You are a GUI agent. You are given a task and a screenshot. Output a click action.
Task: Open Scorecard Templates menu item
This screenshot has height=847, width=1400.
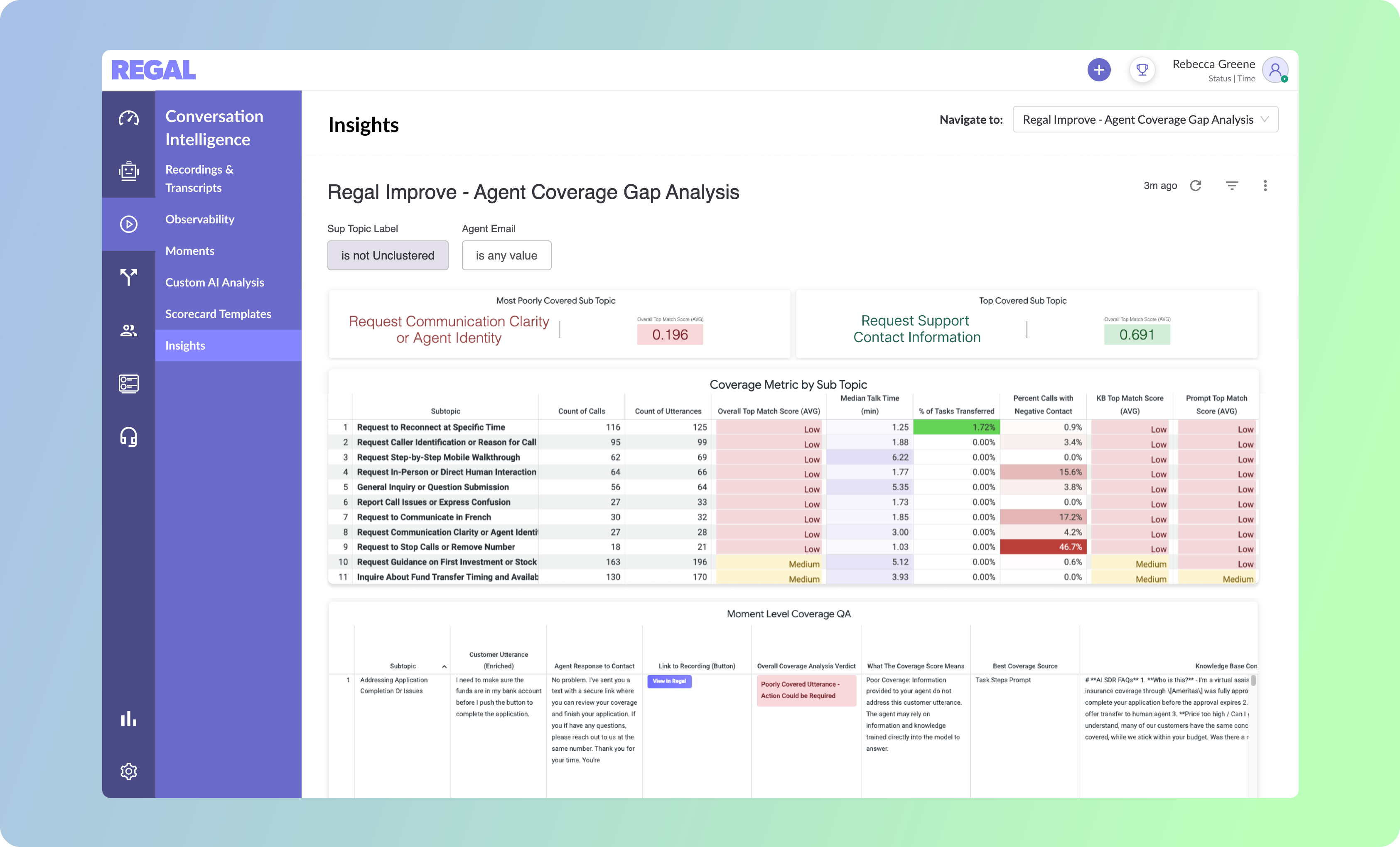[218, 314]
